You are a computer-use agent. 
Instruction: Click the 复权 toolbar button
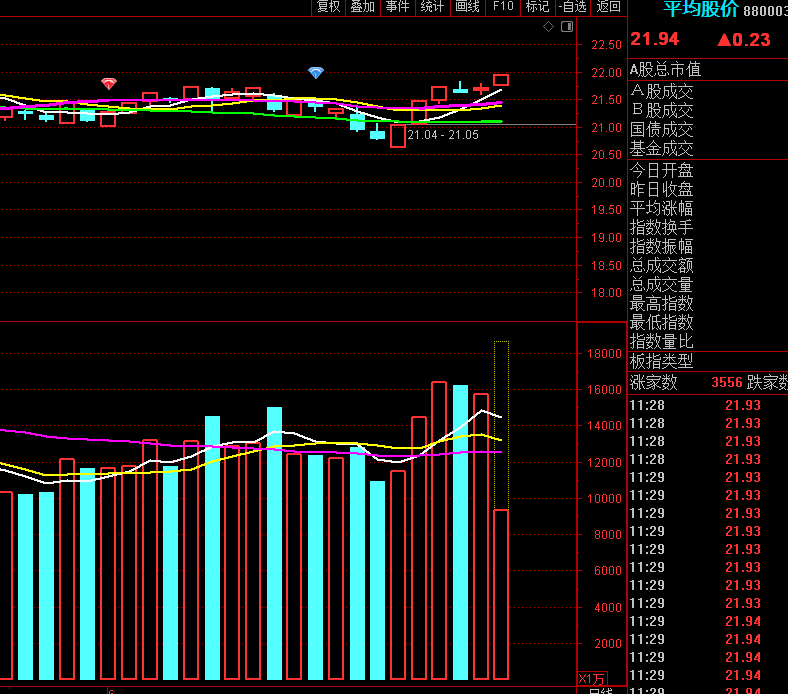point(329,7)
